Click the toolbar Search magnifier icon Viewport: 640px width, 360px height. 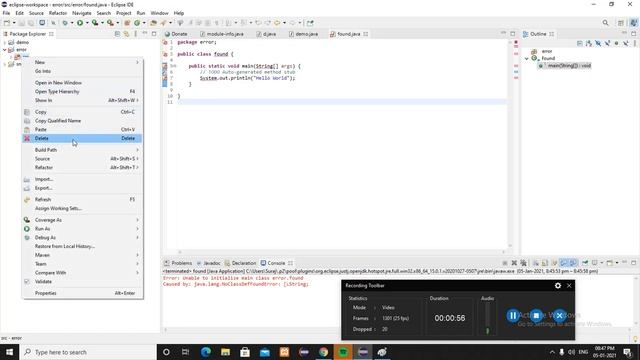pos(605,23)
